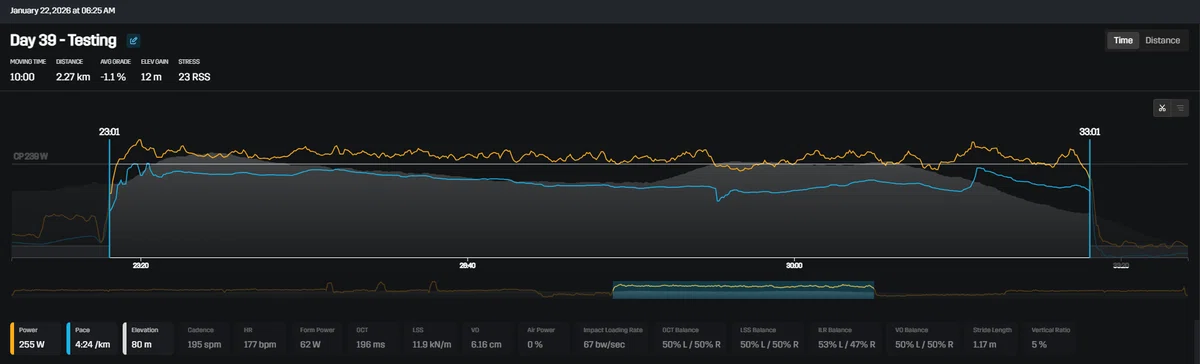Select the scissors crop tool
This screenshot has height=364, width=1200.
coord(1163,108)
